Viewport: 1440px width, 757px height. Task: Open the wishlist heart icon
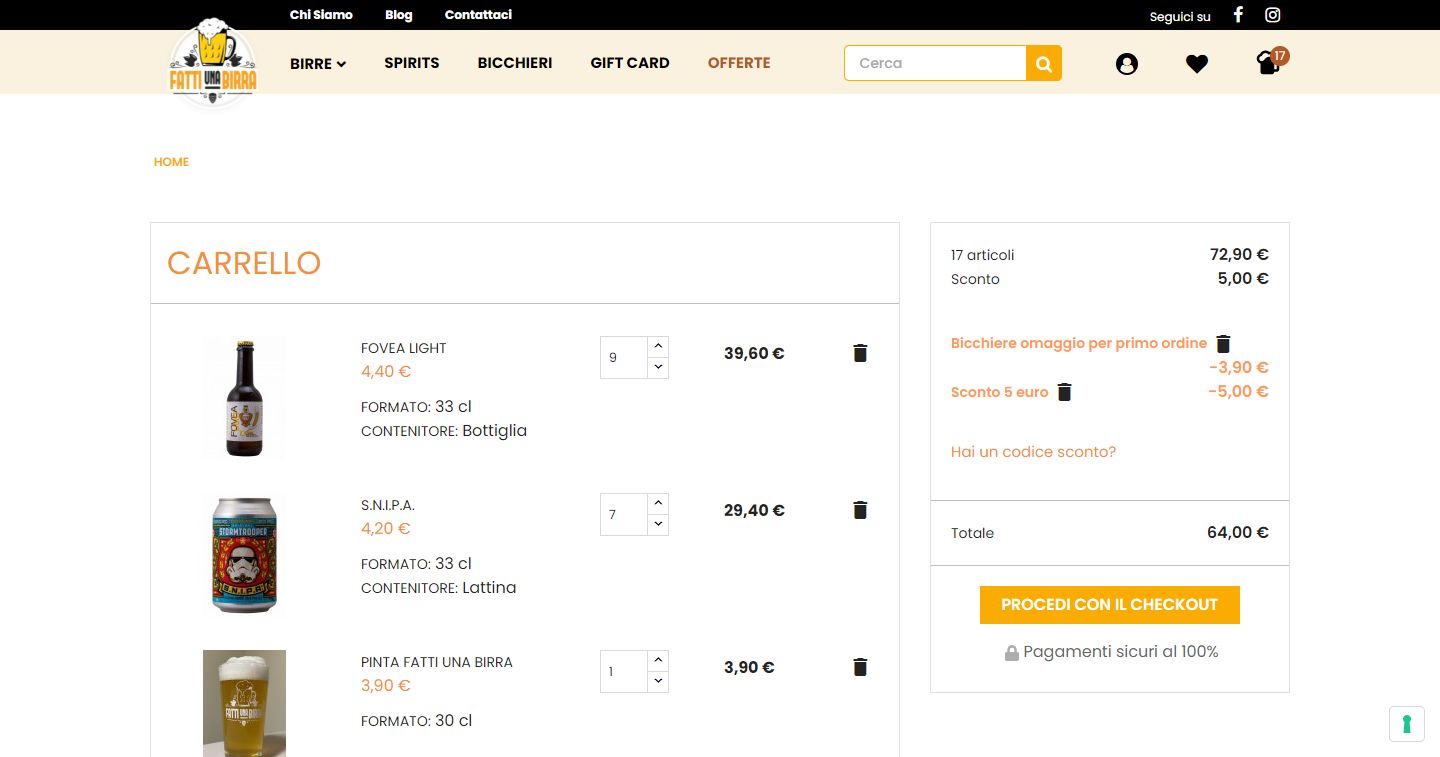(1197, 64)
